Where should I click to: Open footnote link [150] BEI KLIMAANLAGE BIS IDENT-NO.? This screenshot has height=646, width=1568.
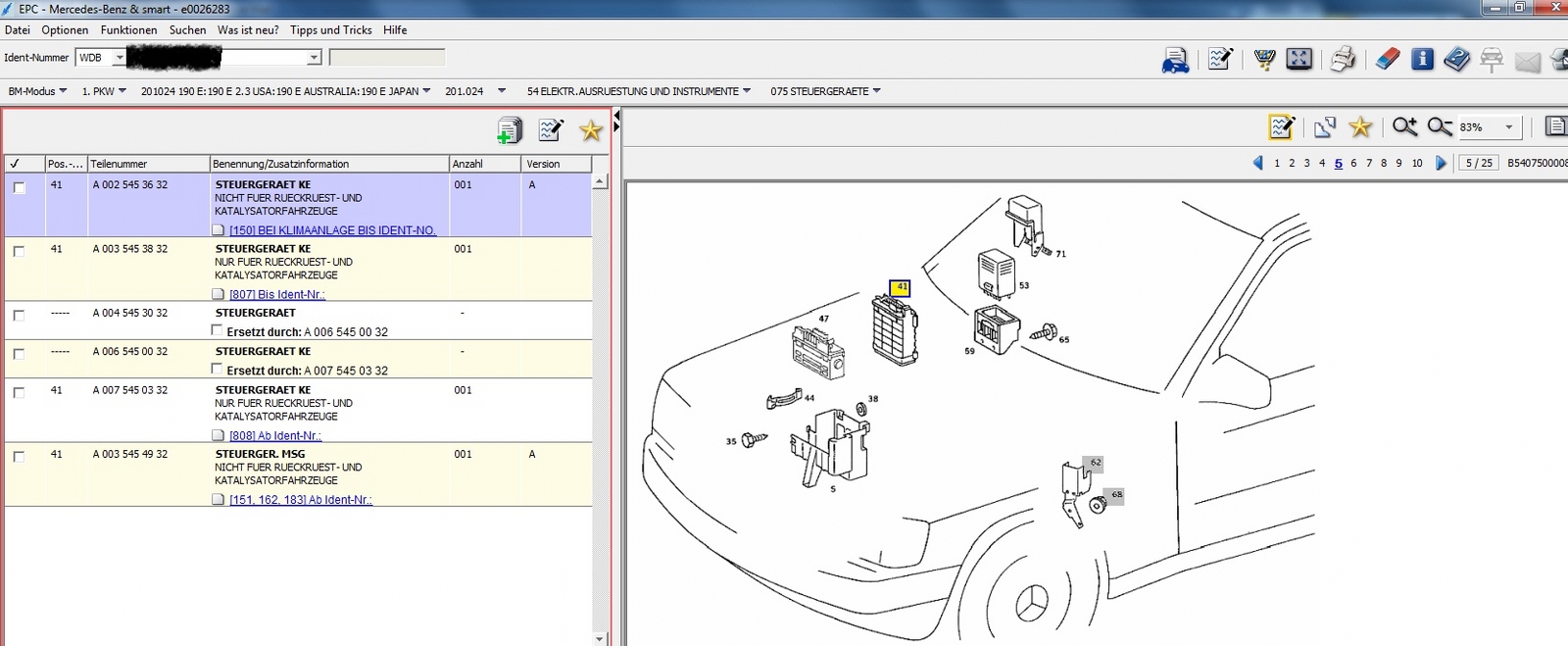pyautogui.click(x=333, y=230)
